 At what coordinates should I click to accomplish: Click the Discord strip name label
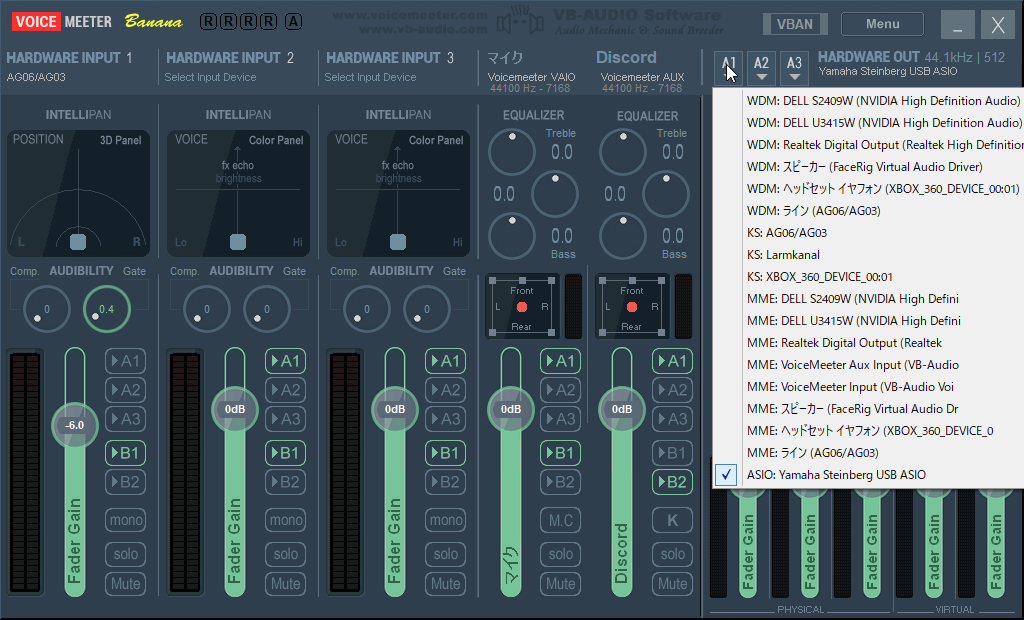coord(626,57)
